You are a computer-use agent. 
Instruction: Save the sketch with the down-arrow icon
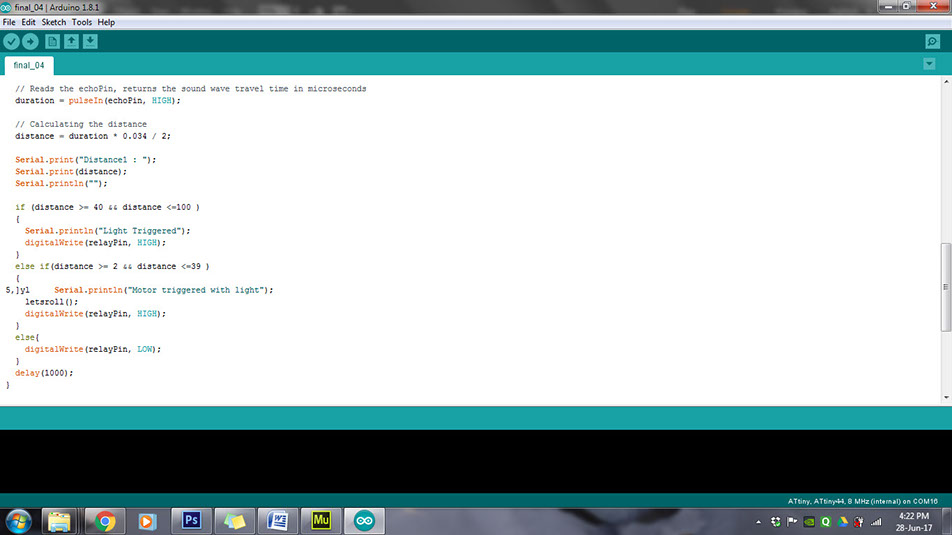pyautogui.click(x=90, y=41)
